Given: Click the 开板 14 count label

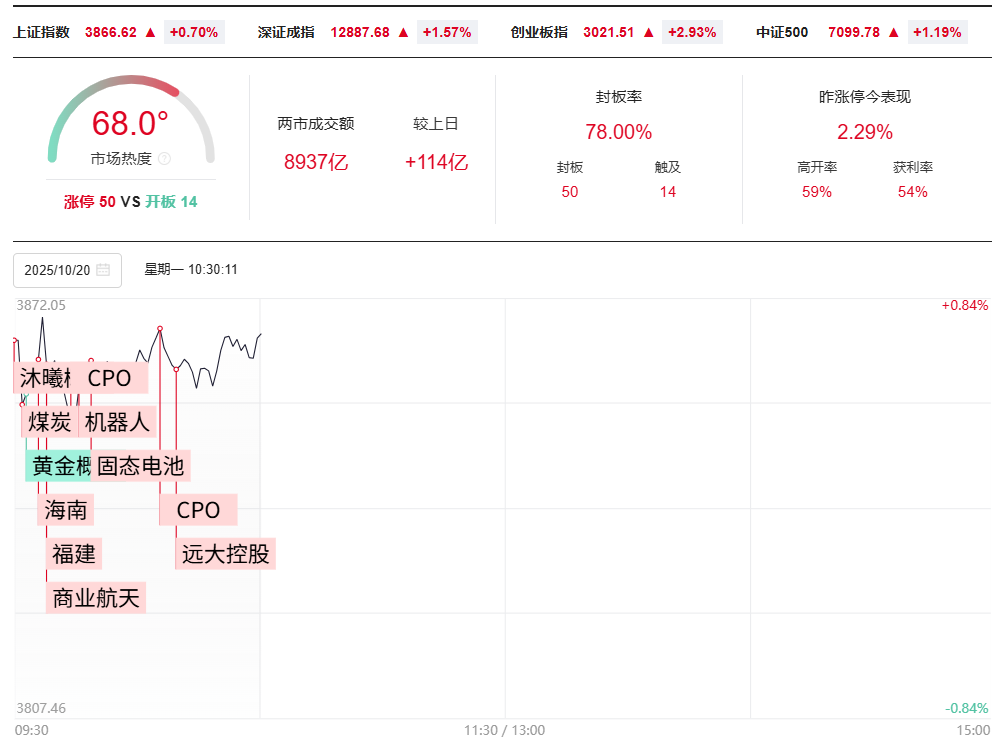Looking at the screenshot, I should (172, 202).
